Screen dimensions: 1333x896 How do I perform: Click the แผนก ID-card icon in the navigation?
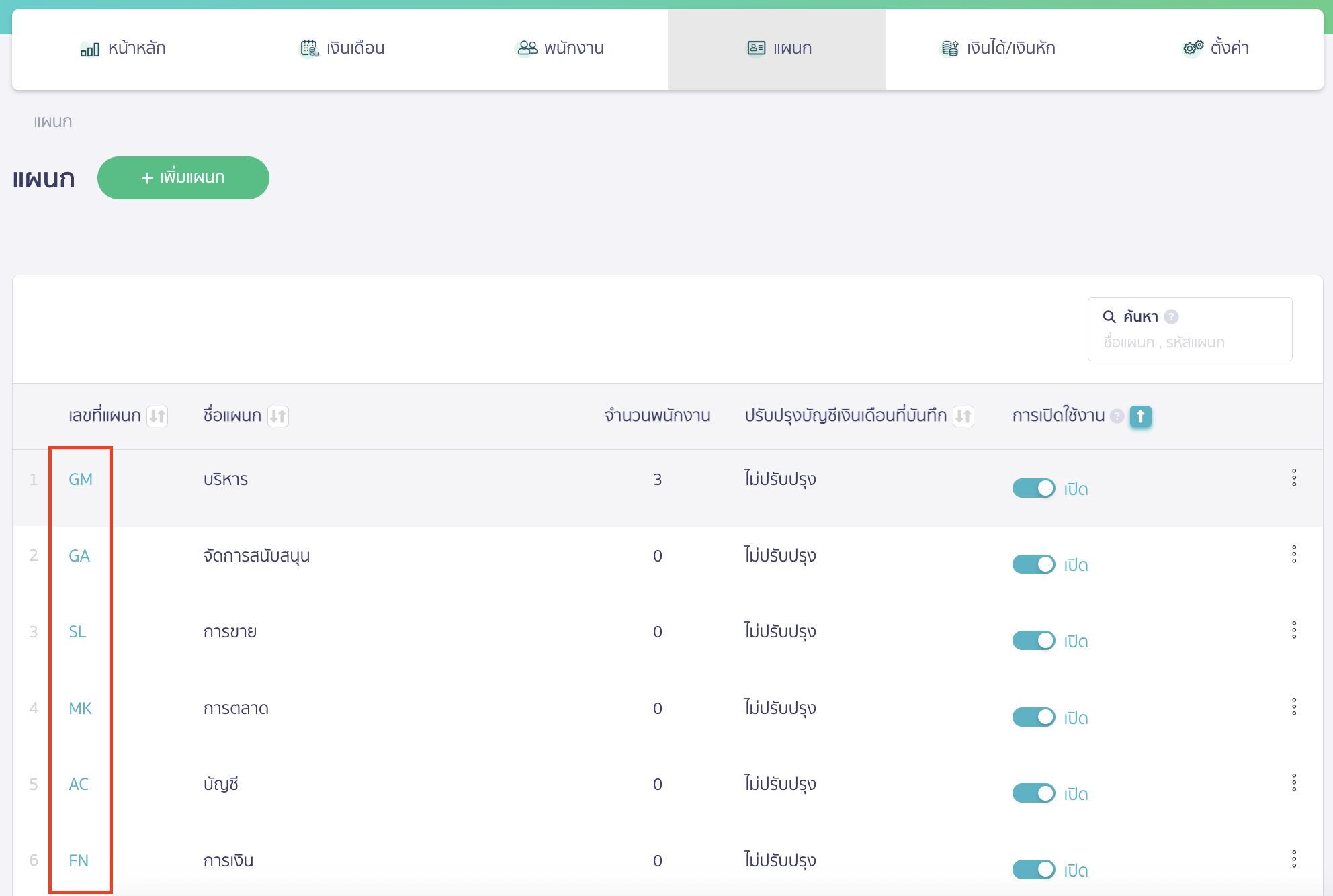[755, 48]
